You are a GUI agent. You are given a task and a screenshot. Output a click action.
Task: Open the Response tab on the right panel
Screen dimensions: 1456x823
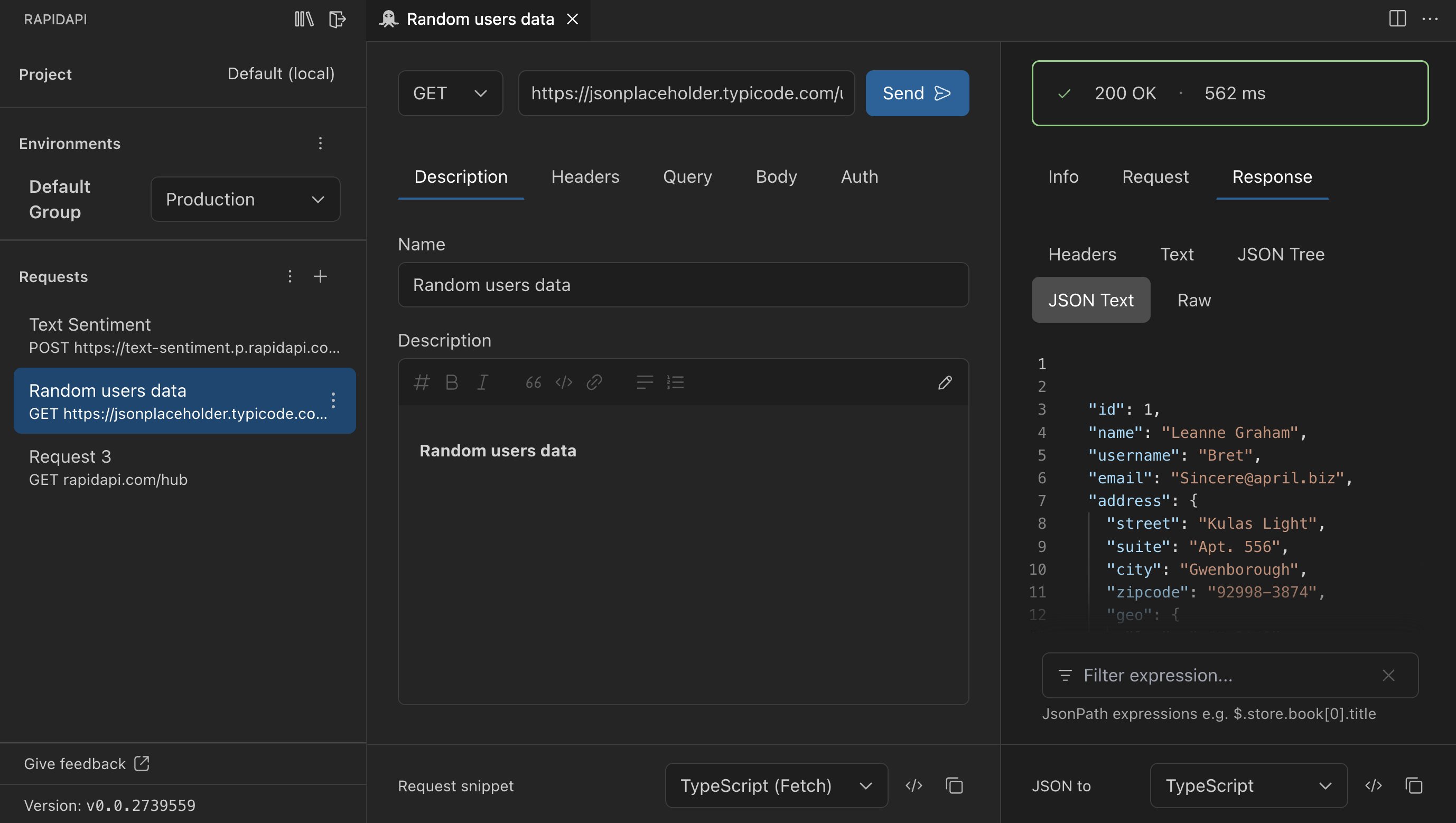pyautogui.click(x=1272, y=176)
